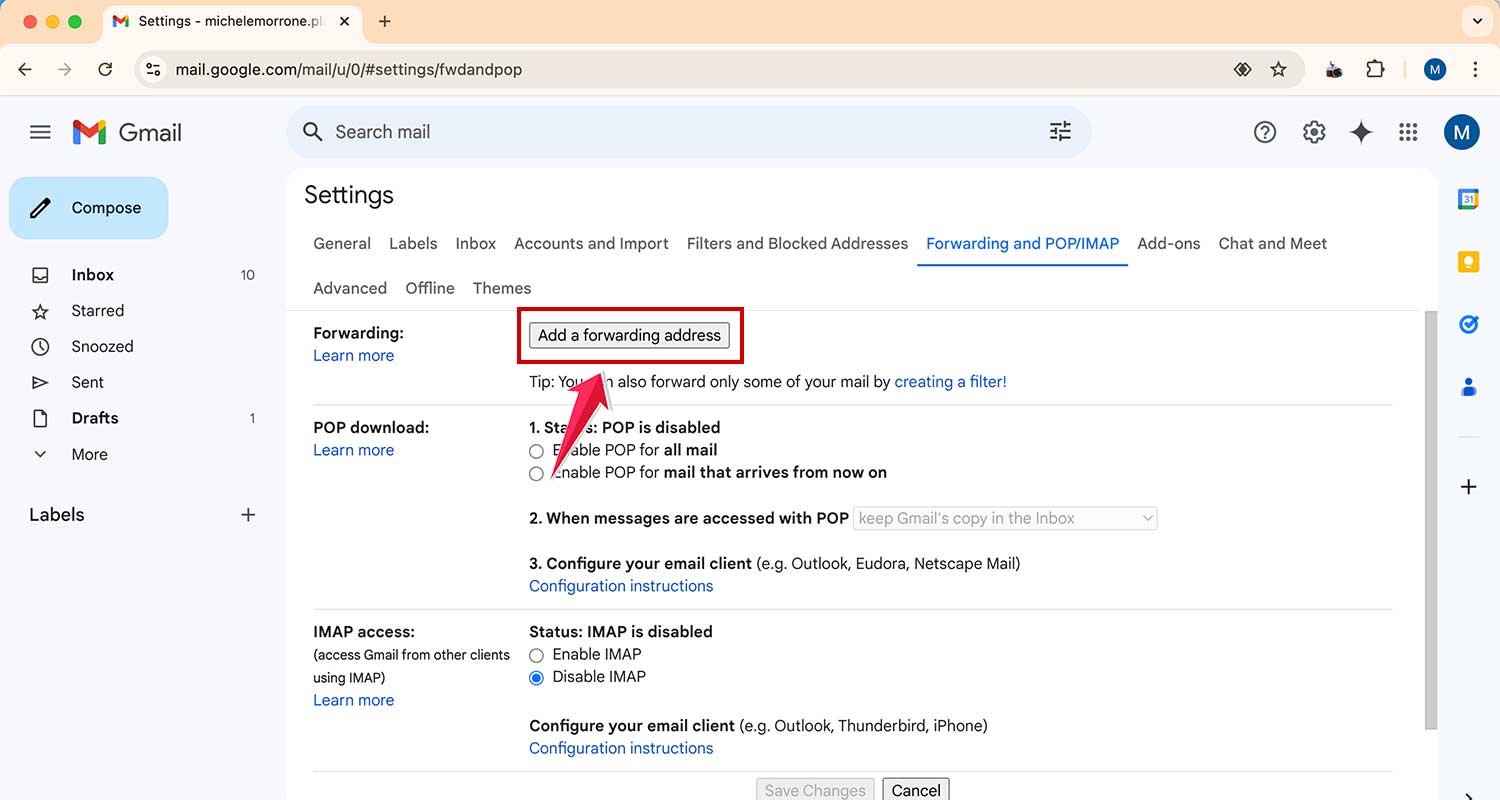Select the Compose pencil button

[x=88, y=207]
